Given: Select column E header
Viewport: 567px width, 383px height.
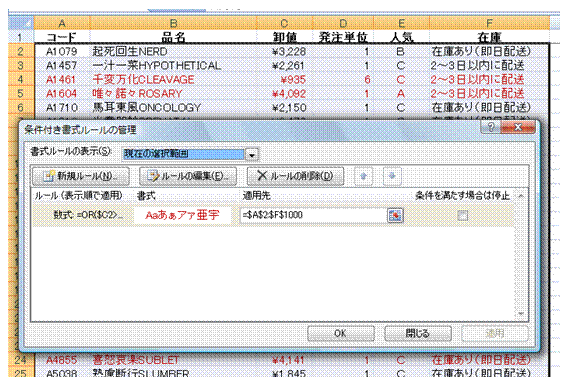Looking at the screenshot, I should click(x=401, y=24).
